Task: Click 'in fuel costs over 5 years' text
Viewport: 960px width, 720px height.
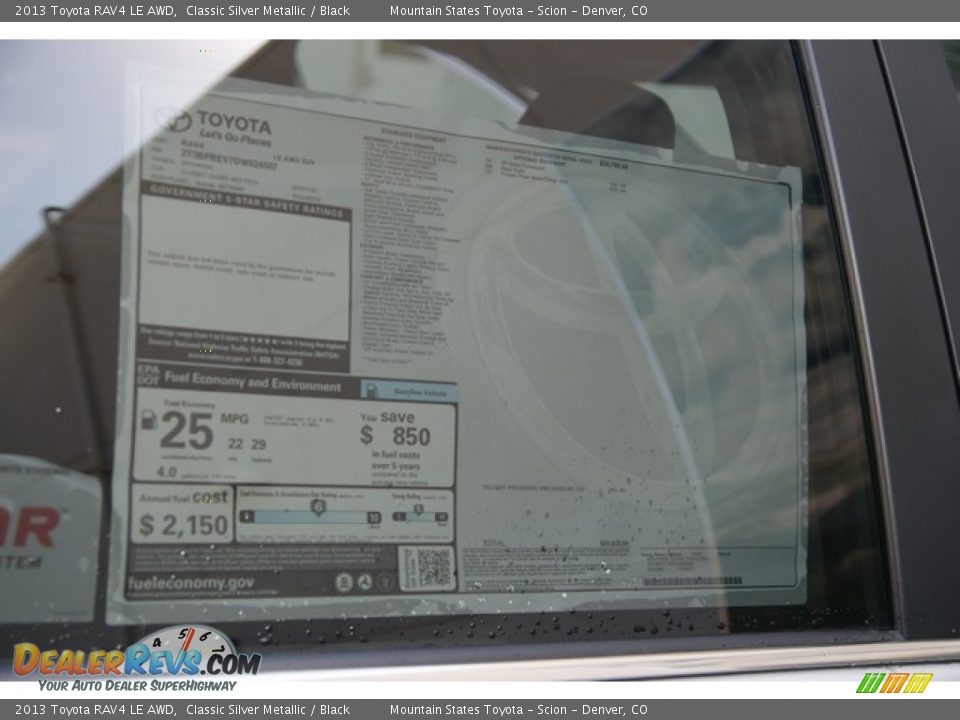Action: (396, 460)
